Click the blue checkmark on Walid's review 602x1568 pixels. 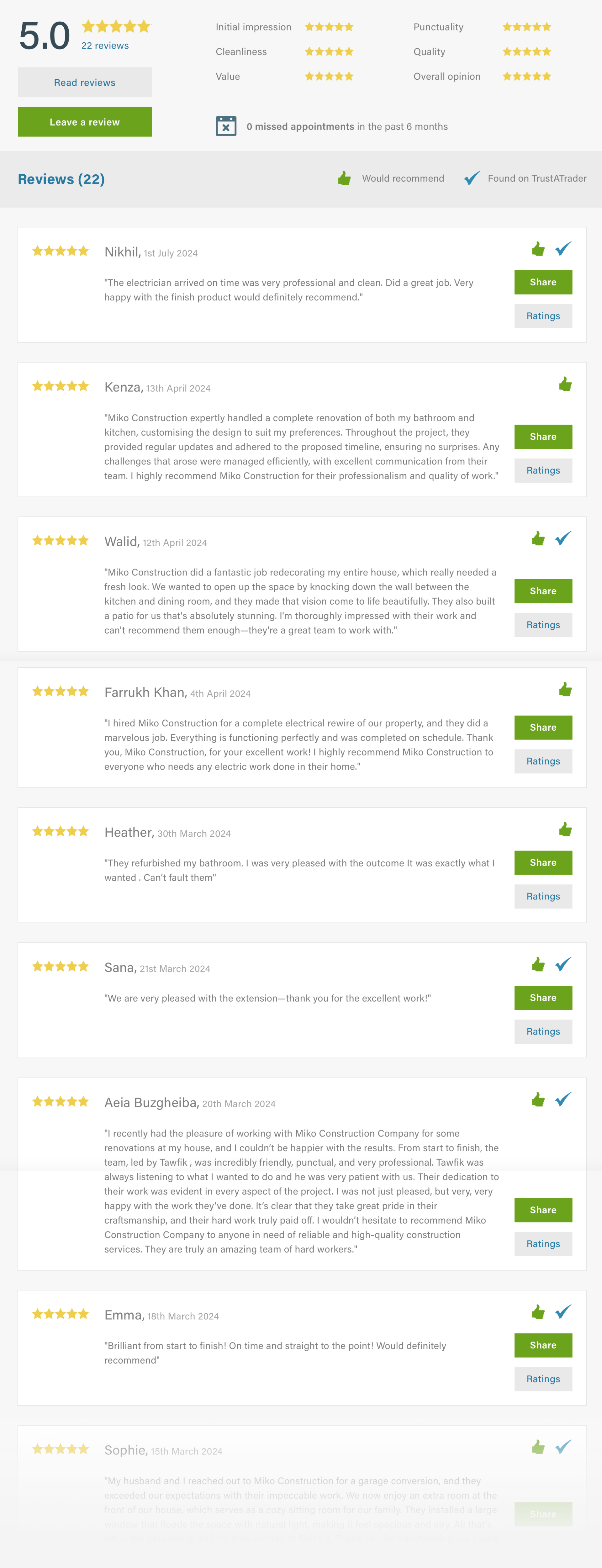(x=564, y=538)
